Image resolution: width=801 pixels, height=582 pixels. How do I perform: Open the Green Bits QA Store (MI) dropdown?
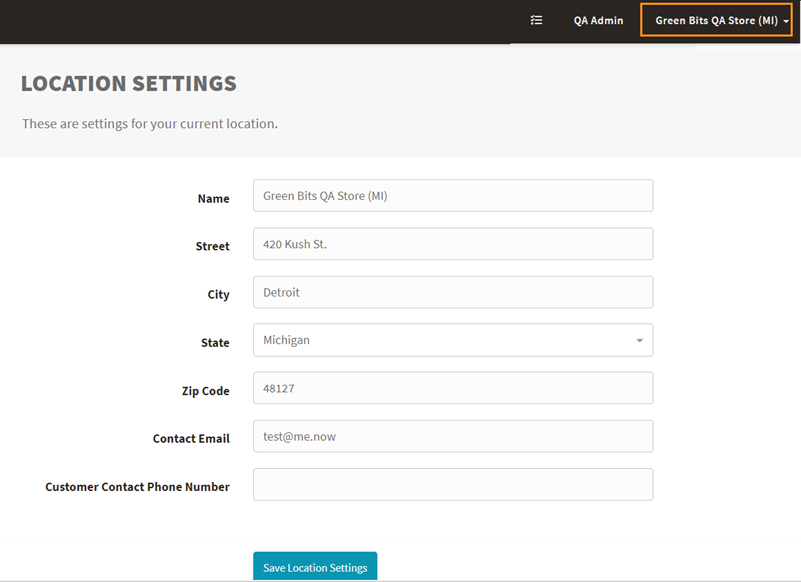pos(716,20)
